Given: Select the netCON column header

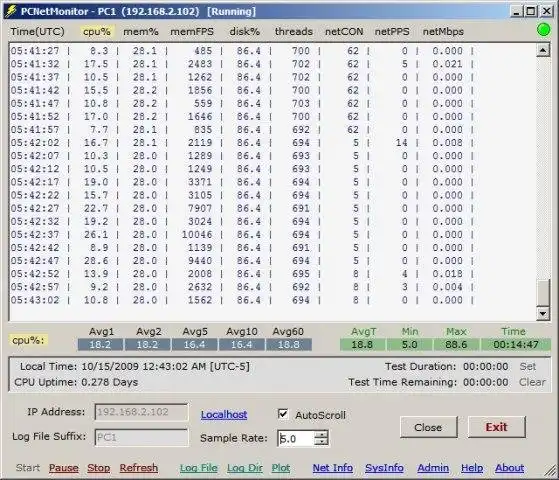Looking at the screenshot, I should [344, 31].
